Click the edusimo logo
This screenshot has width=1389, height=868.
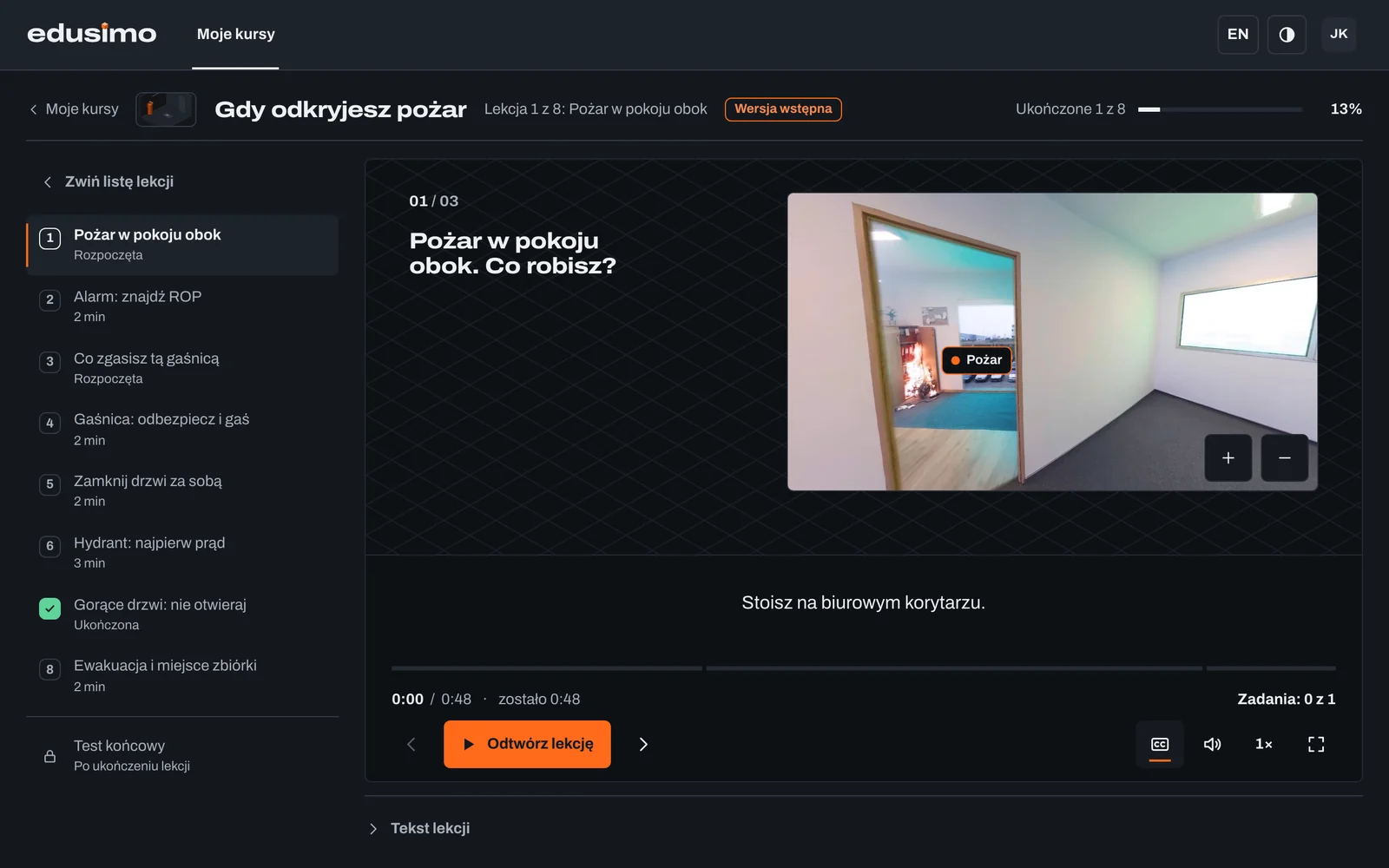tap(91, 34)
